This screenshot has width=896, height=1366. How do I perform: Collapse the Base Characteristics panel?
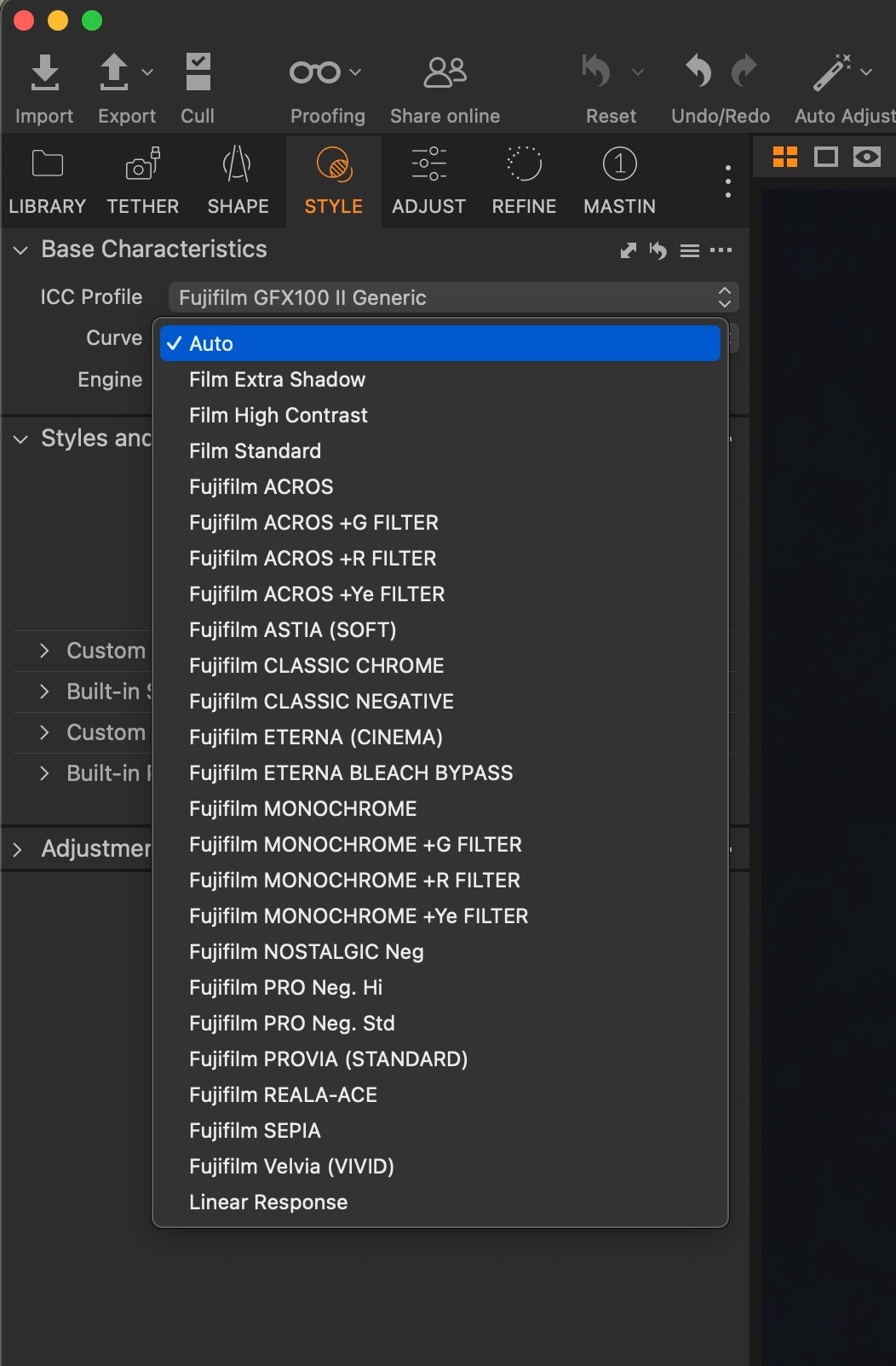pos(21,250)
